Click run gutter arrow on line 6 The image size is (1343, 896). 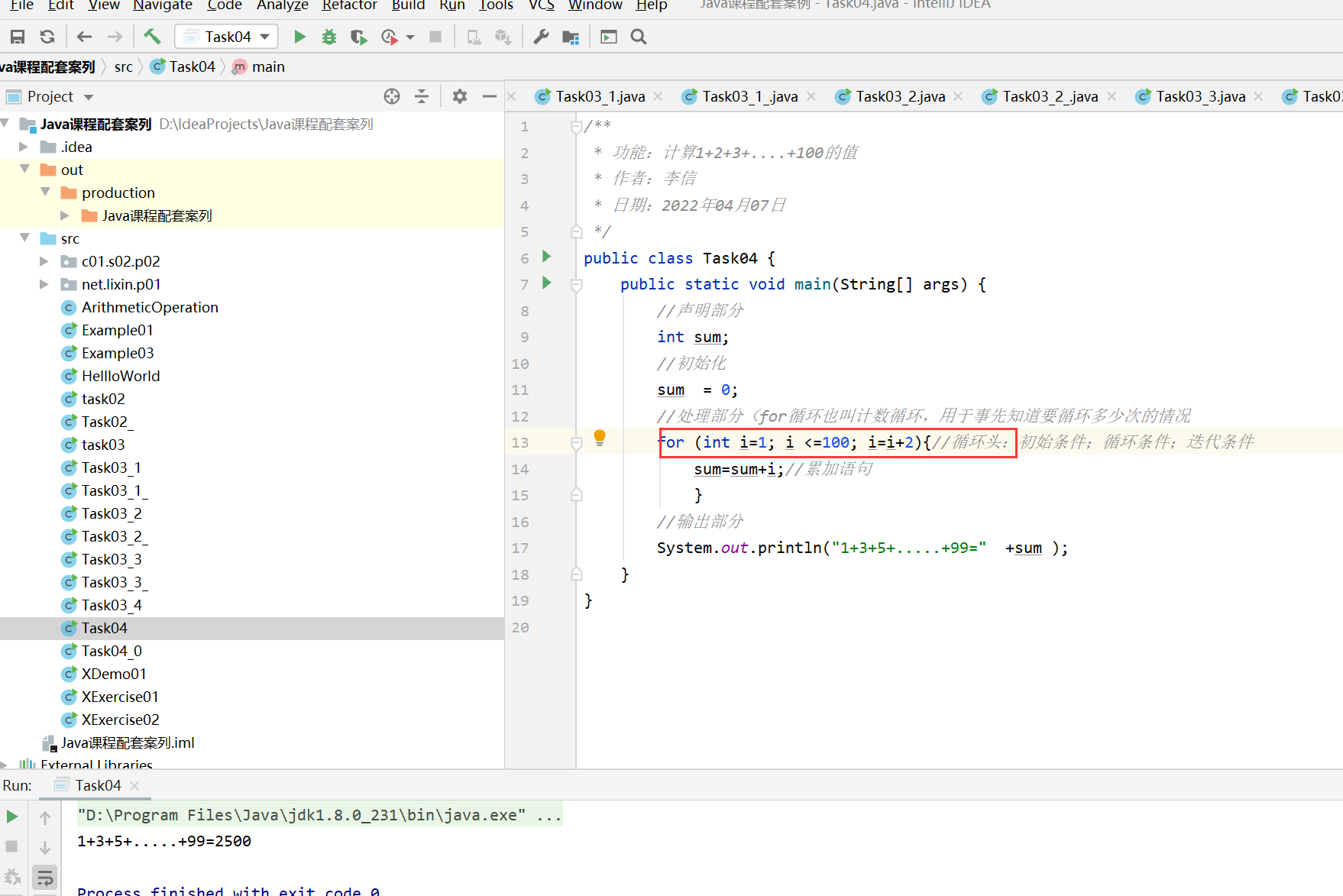(x=546, y=257)
